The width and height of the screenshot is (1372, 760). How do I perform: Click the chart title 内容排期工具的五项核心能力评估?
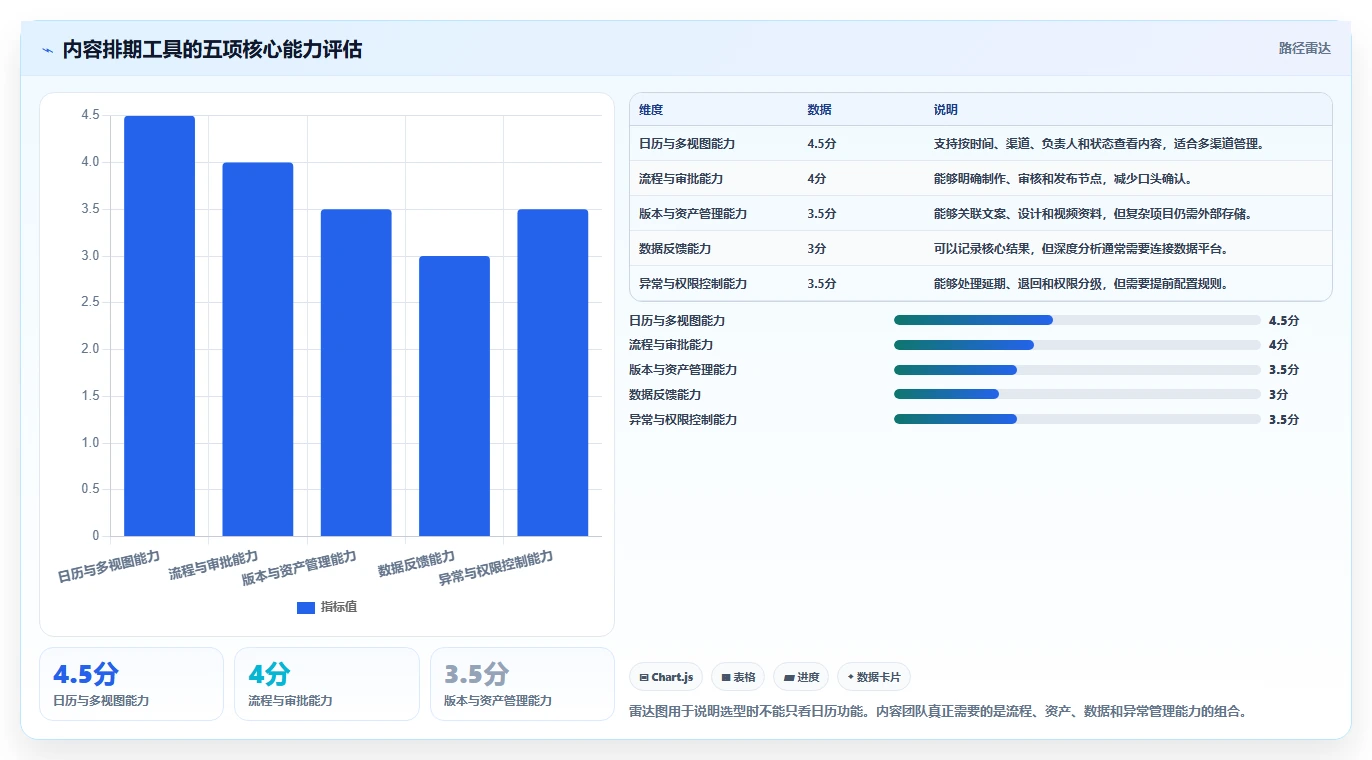(212, 49)
